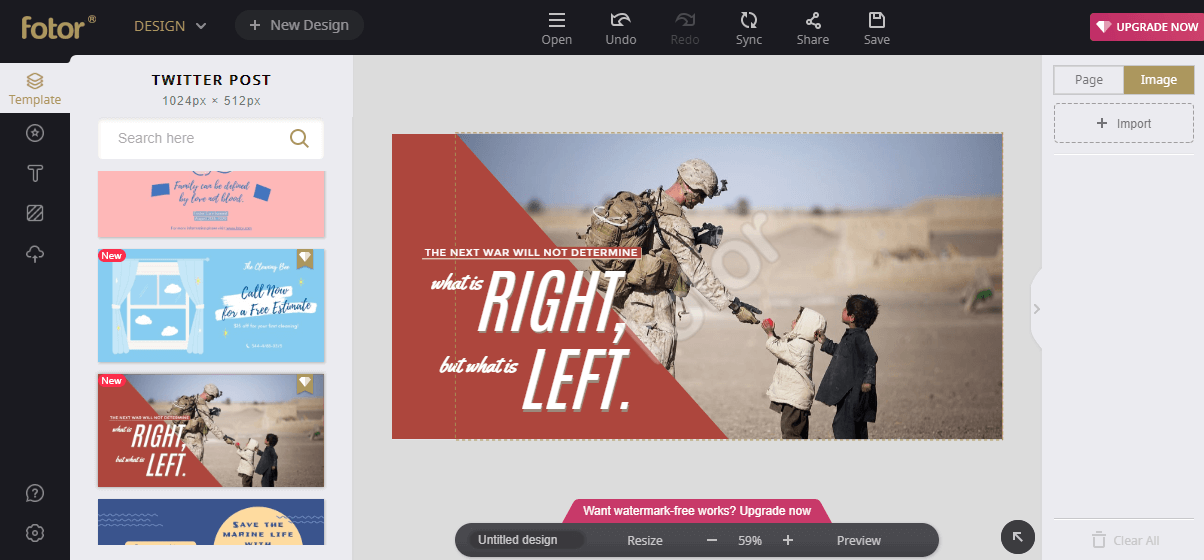The width and height of the screenshot is (1204, 560).
Task: Open the Text tool in sidebar
Action: pos(35,173)
